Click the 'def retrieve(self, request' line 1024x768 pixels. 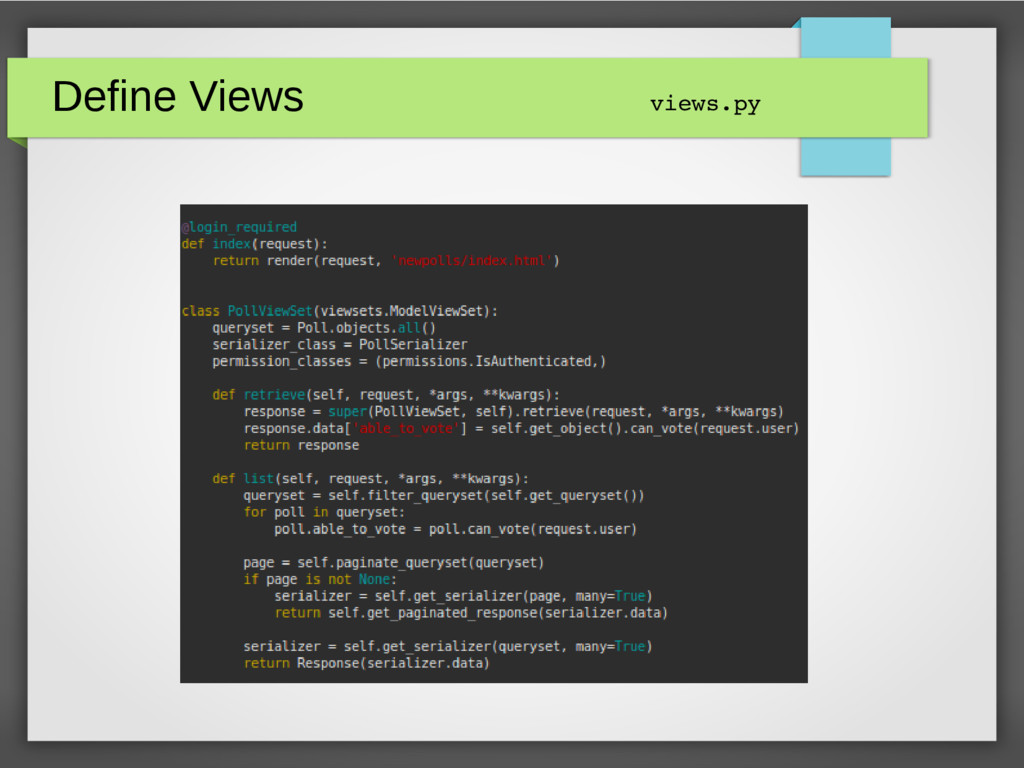pyautogui.click(x=386, y=395)
